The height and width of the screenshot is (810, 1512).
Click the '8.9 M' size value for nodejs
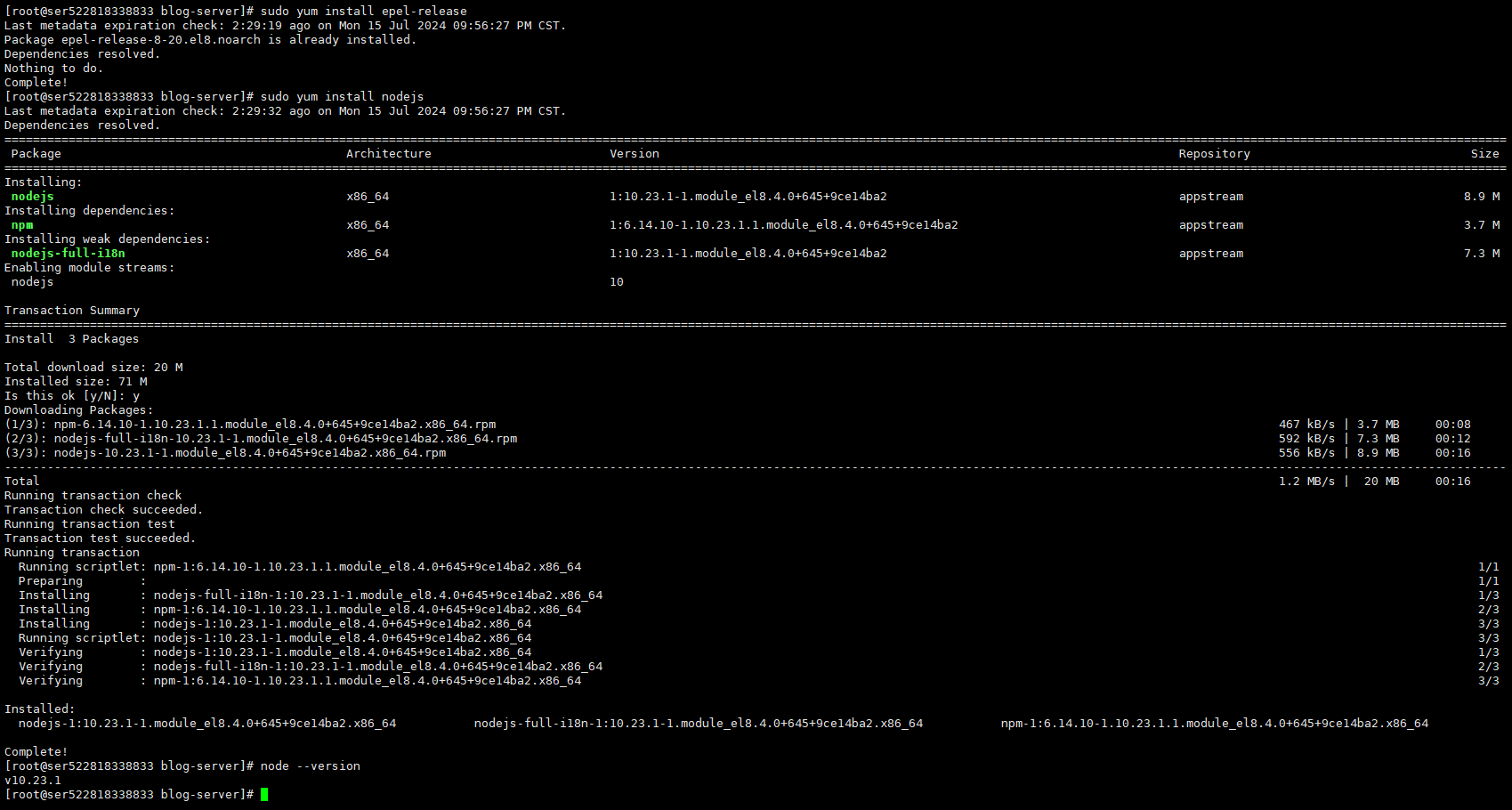1482,197
